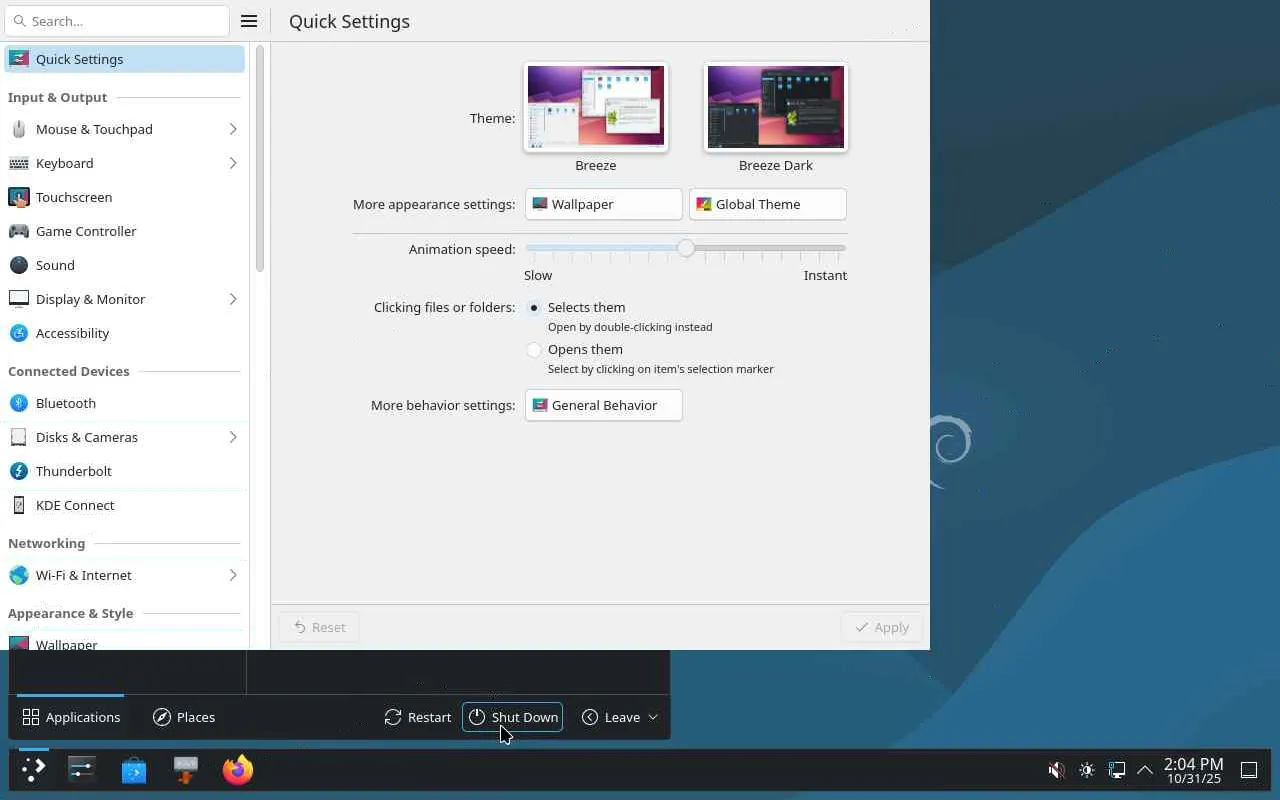Select the Breeze Dark theme thumbnail

click(x=776, y=107)
